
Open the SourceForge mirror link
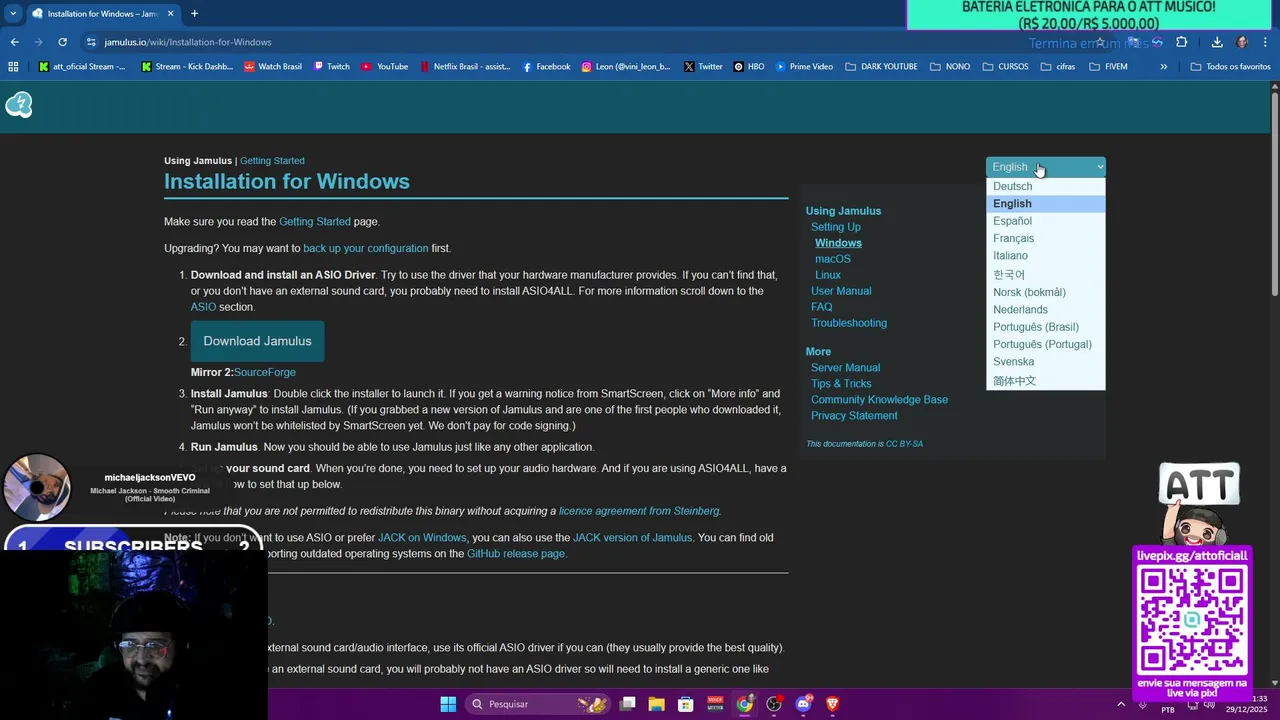pyautogui.click(x=265, y=372)
